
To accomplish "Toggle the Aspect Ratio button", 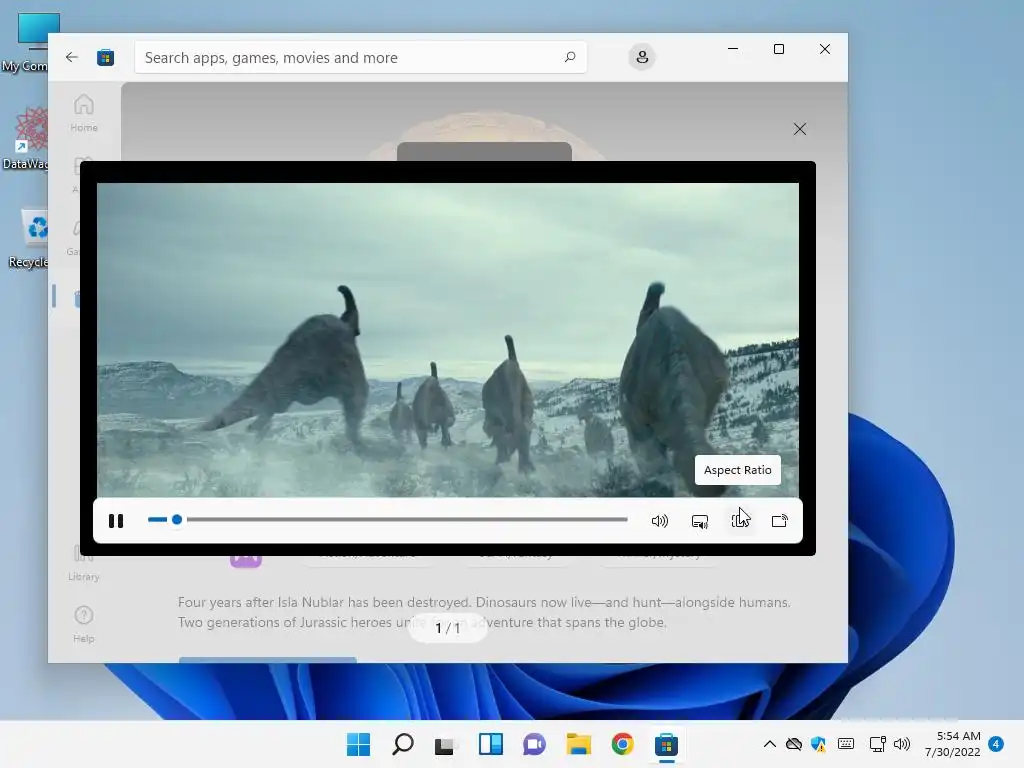I will 740,520.
